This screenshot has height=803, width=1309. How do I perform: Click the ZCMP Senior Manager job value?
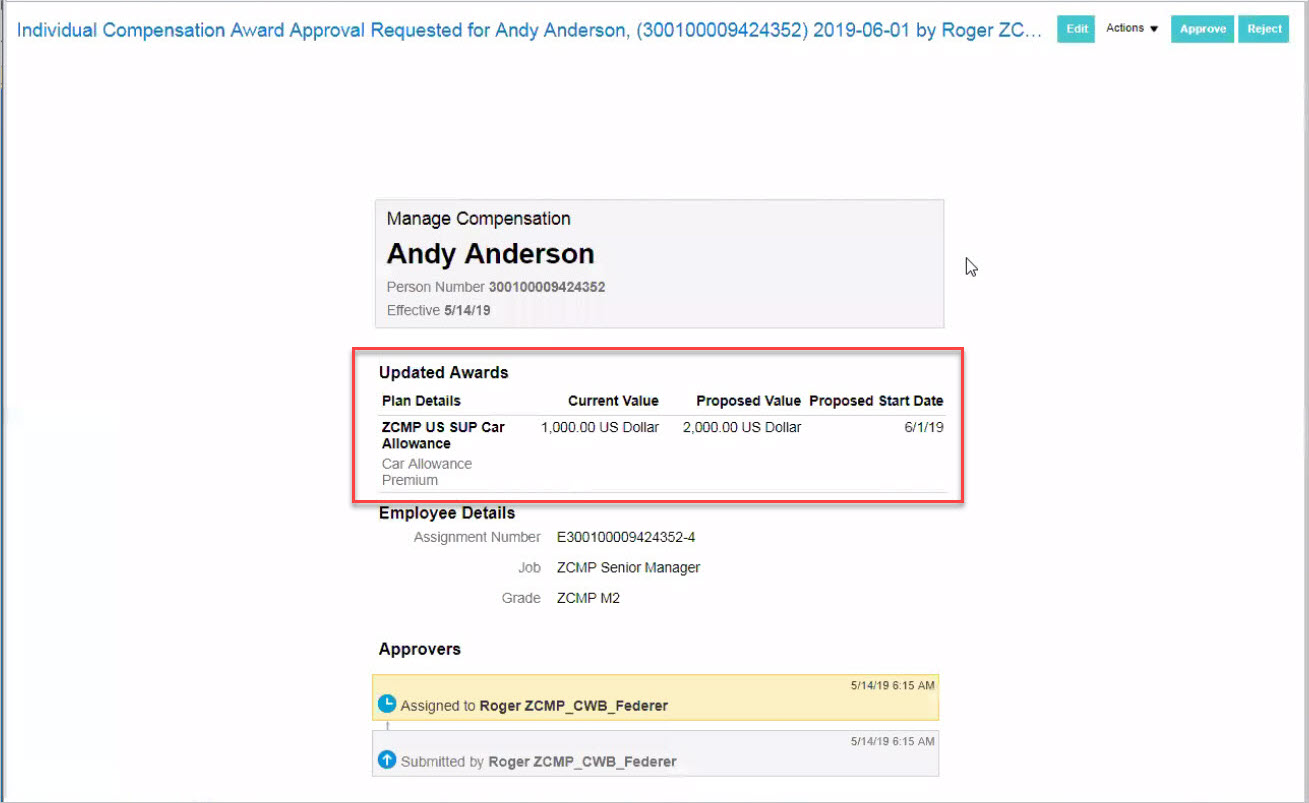pyautogui.click(x=628, y=567)
